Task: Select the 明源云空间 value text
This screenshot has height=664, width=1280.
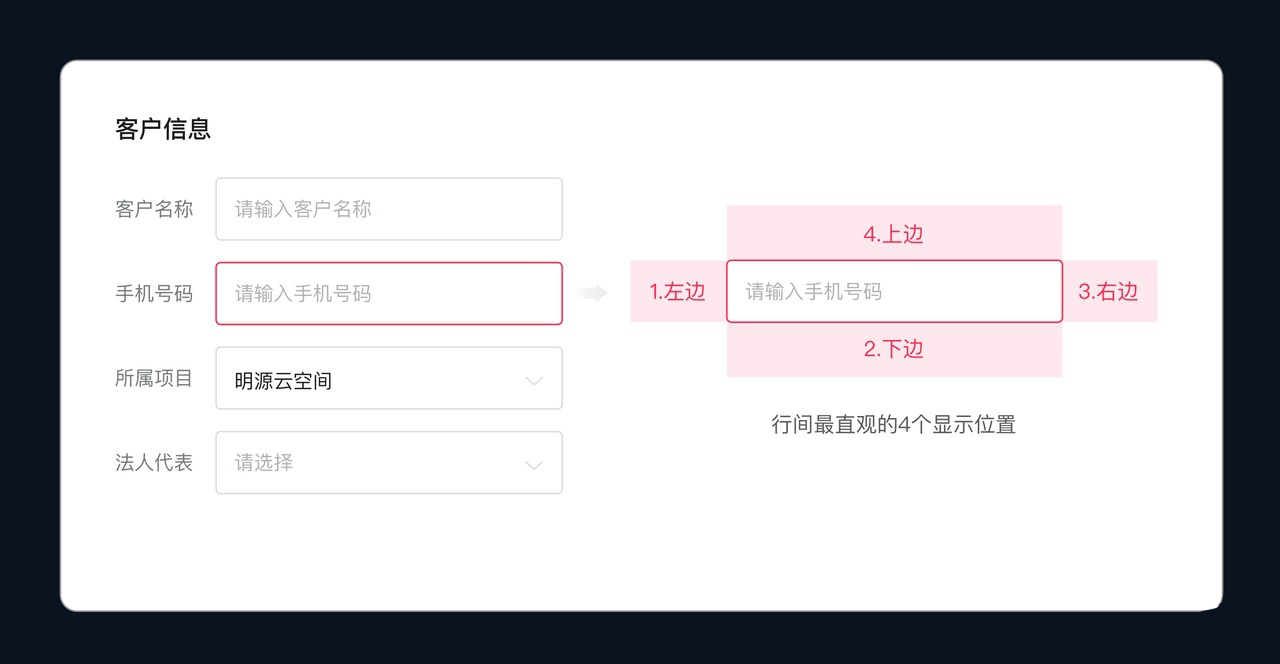Action: [283, 380]
